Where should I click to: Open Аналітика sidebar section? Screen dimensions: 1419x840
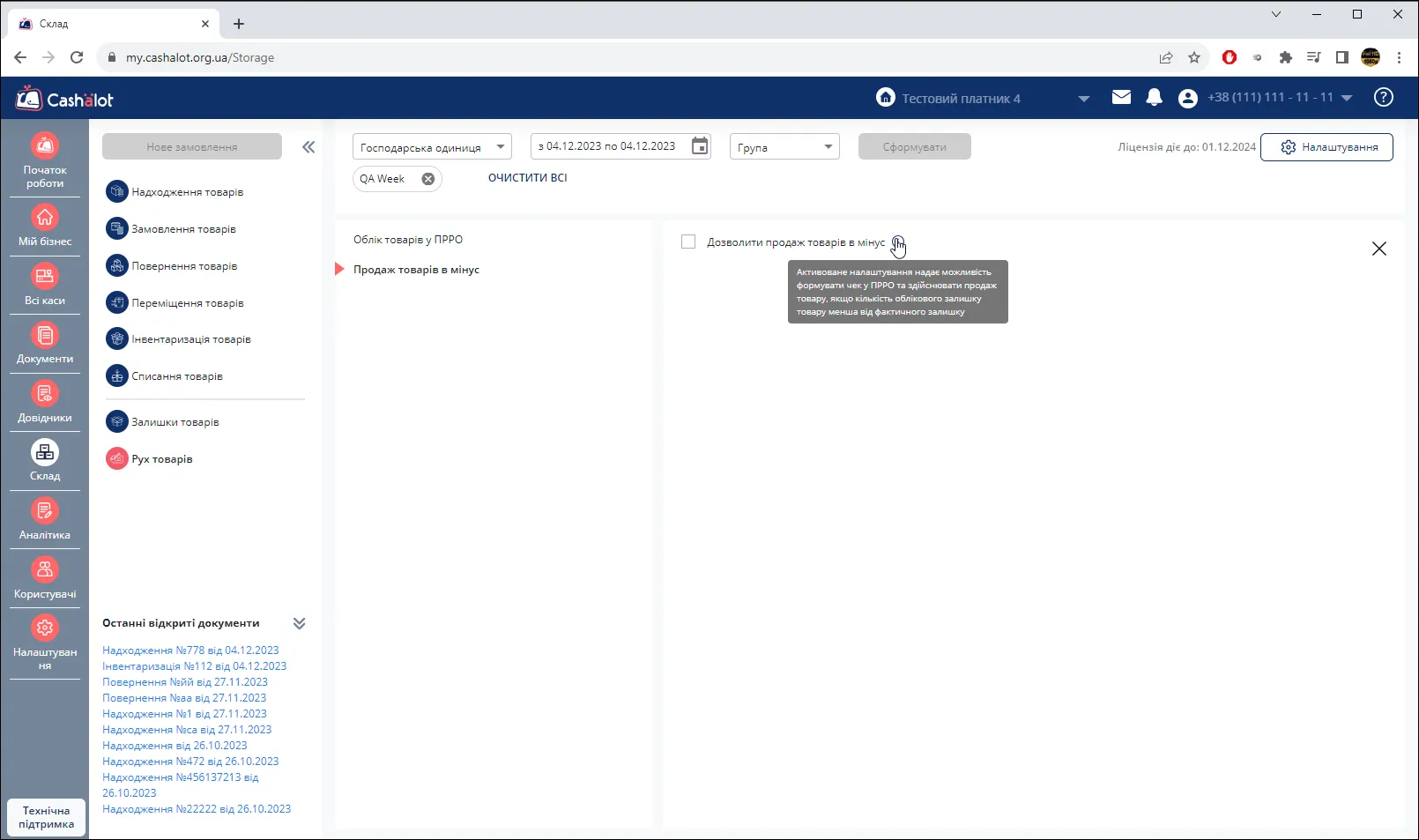click(45, 519)
